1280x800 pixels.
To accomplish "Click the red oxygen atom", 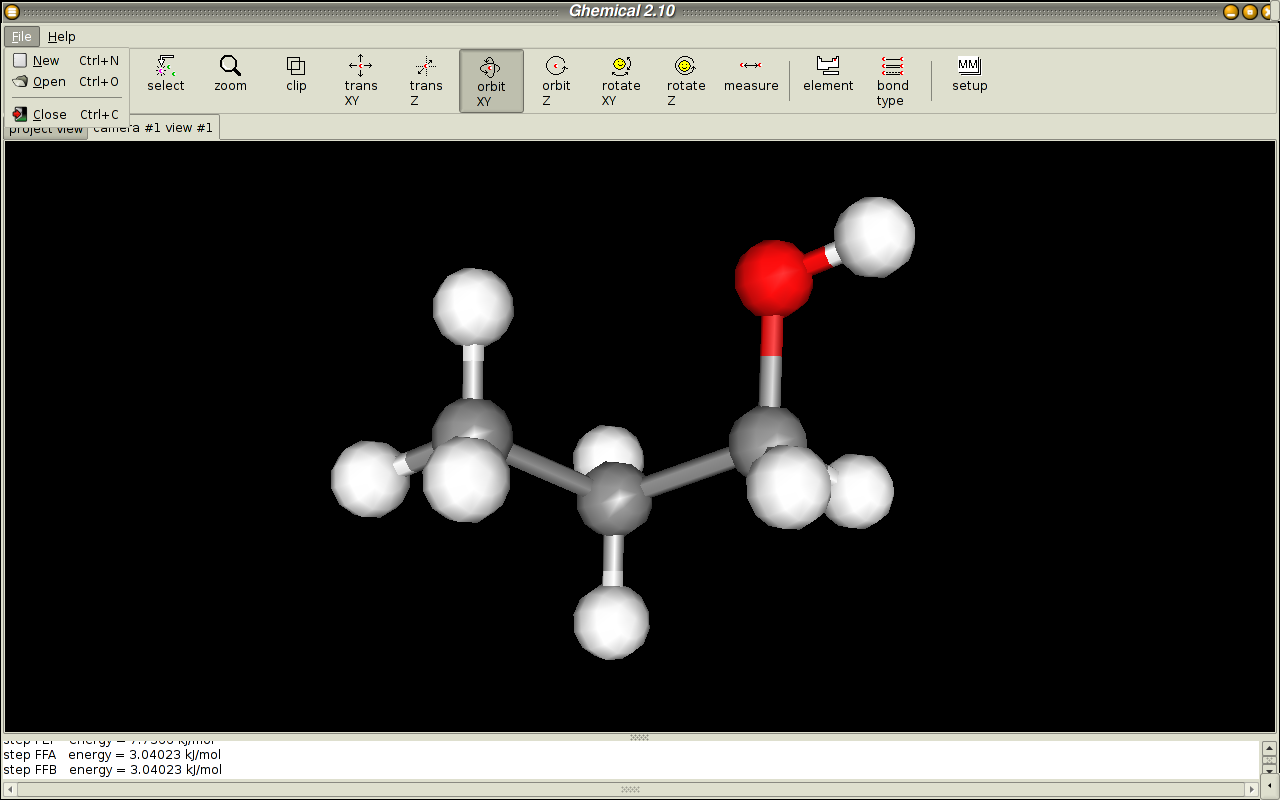I will (x=773, y=278).
